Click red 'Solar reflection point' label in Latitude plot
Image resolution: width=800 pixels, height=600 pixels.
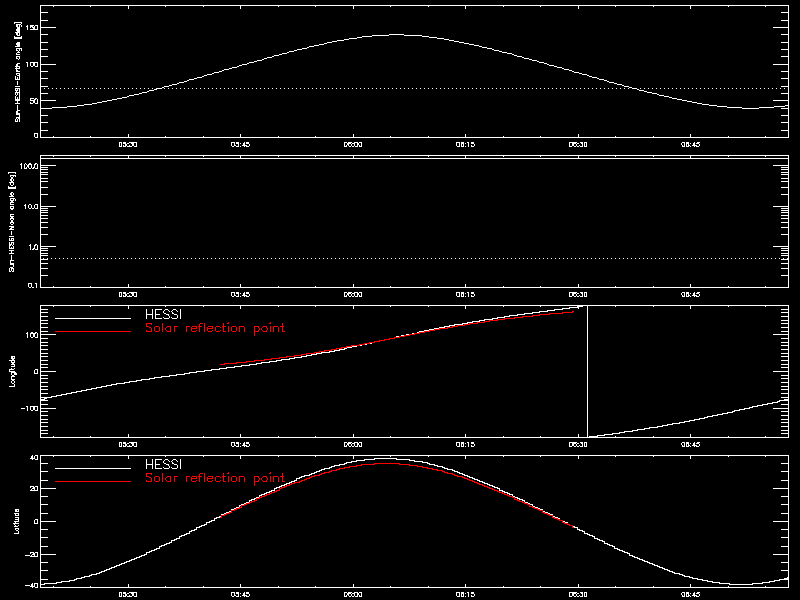pos(215,478)
